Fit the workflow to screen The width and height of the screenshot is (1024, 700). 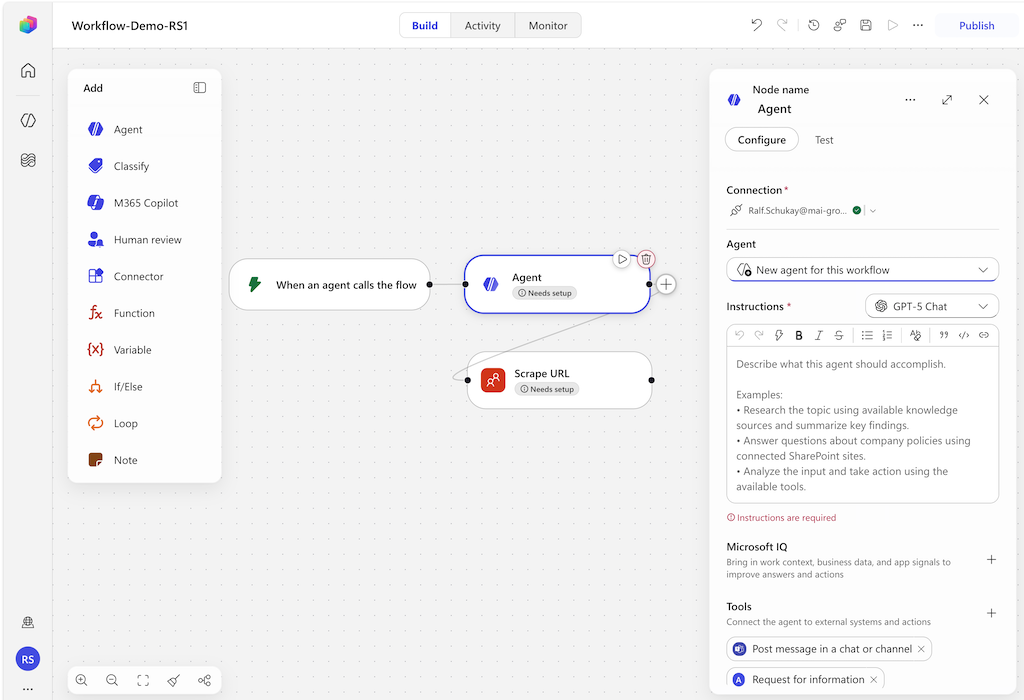point(143,680)
